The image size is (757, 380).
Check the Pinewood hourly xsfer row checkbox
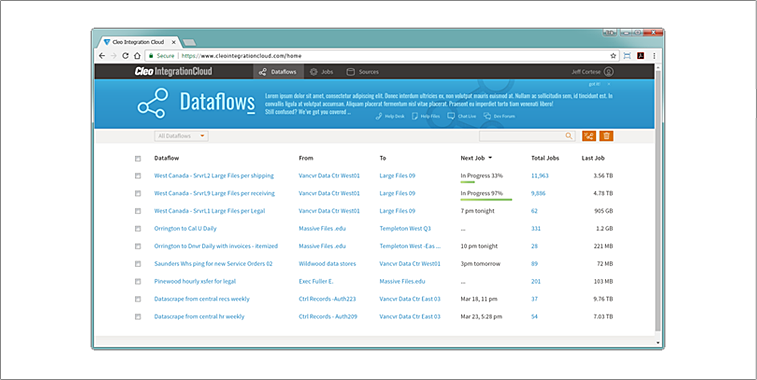[x=138, y=281]
